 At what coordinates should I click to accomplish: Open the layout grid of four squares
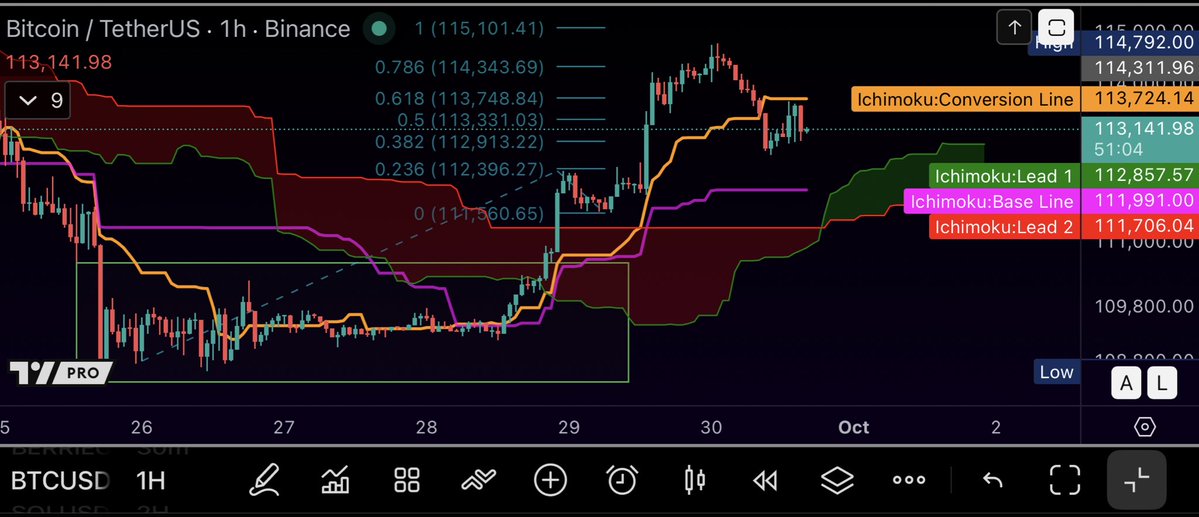407,480
